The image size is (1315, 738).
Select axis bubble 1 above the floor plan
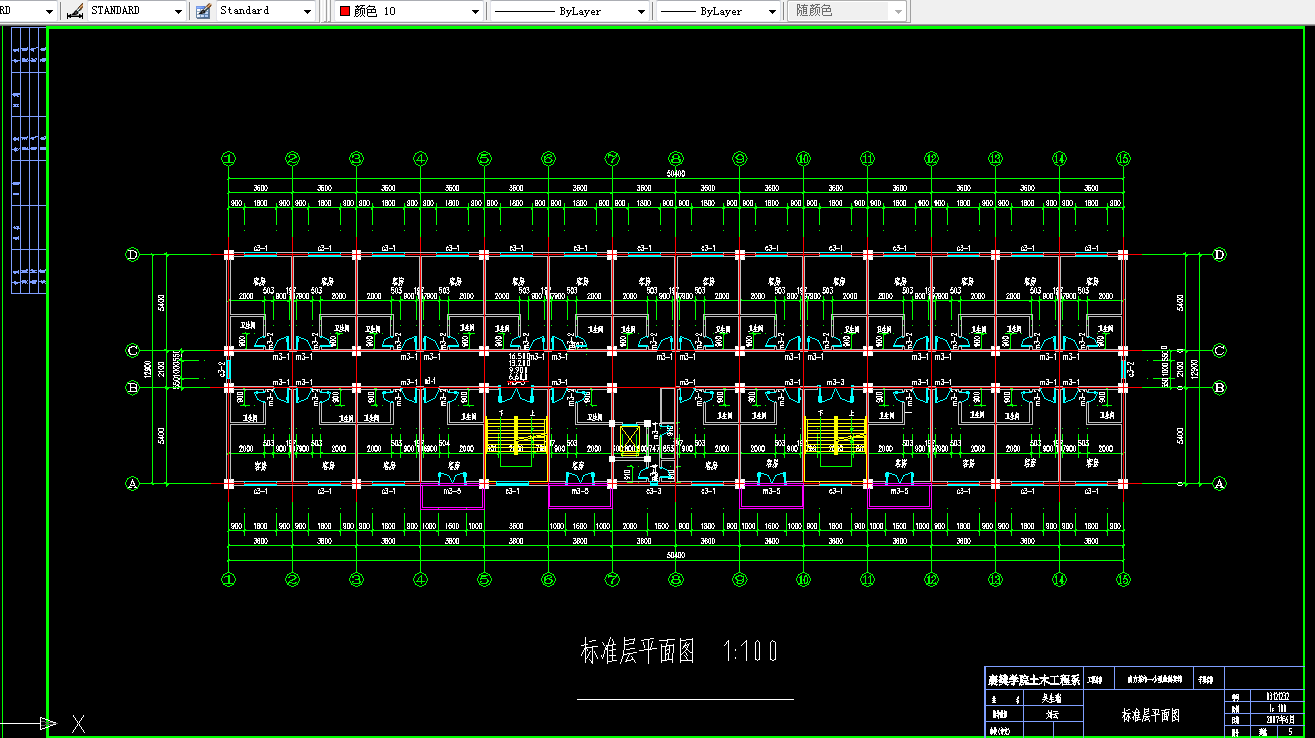(228, 158)
